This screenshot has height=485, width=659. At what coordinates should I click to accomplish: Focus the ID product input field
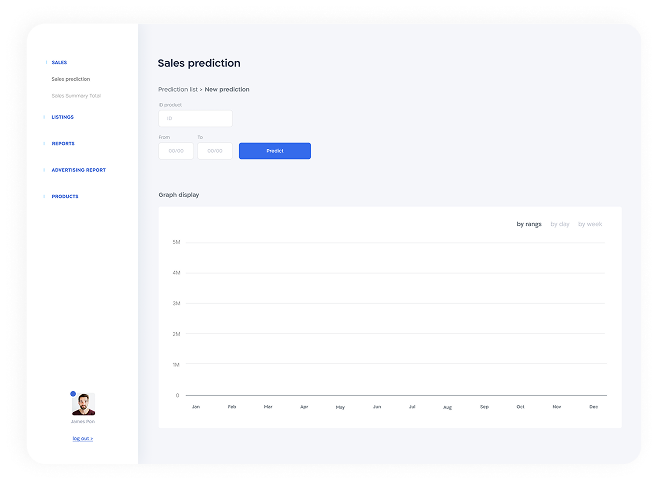195,119
